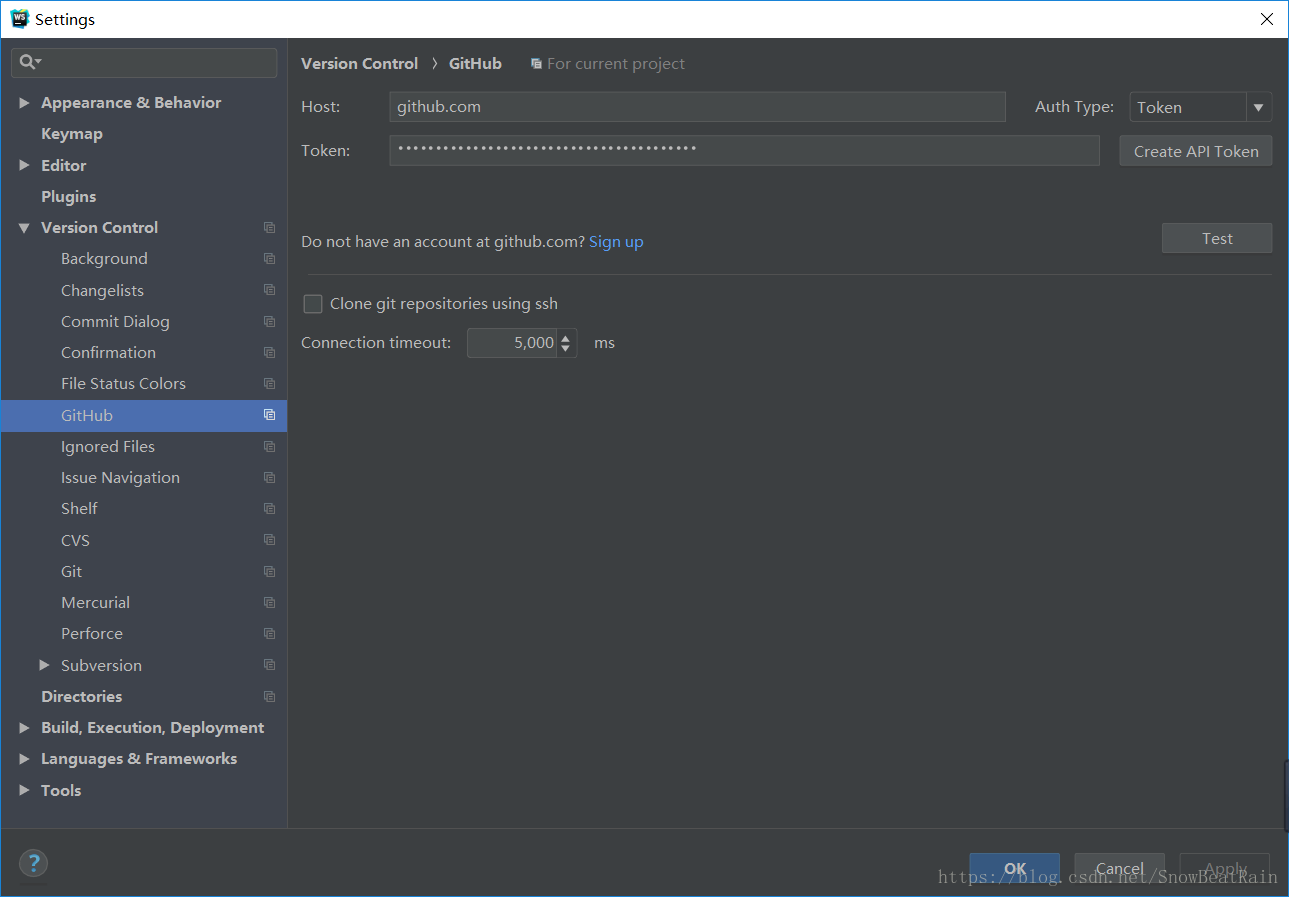The width and height of the screenshot is (1289, 897).
Task: Open Mercurial settings page
Action: click(95, 603)
